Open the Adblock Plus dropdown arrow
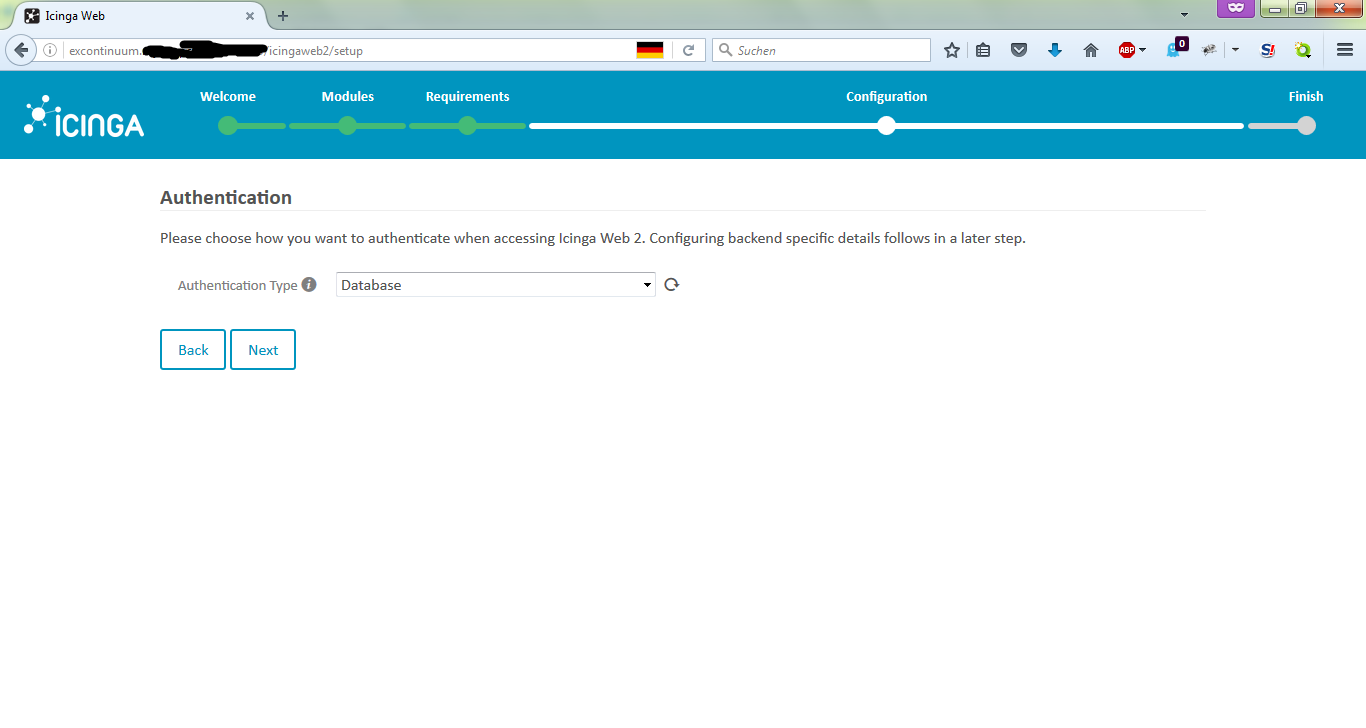Image resolution: width=1366 pixels, height=728 pixels. pos(1143,50)
